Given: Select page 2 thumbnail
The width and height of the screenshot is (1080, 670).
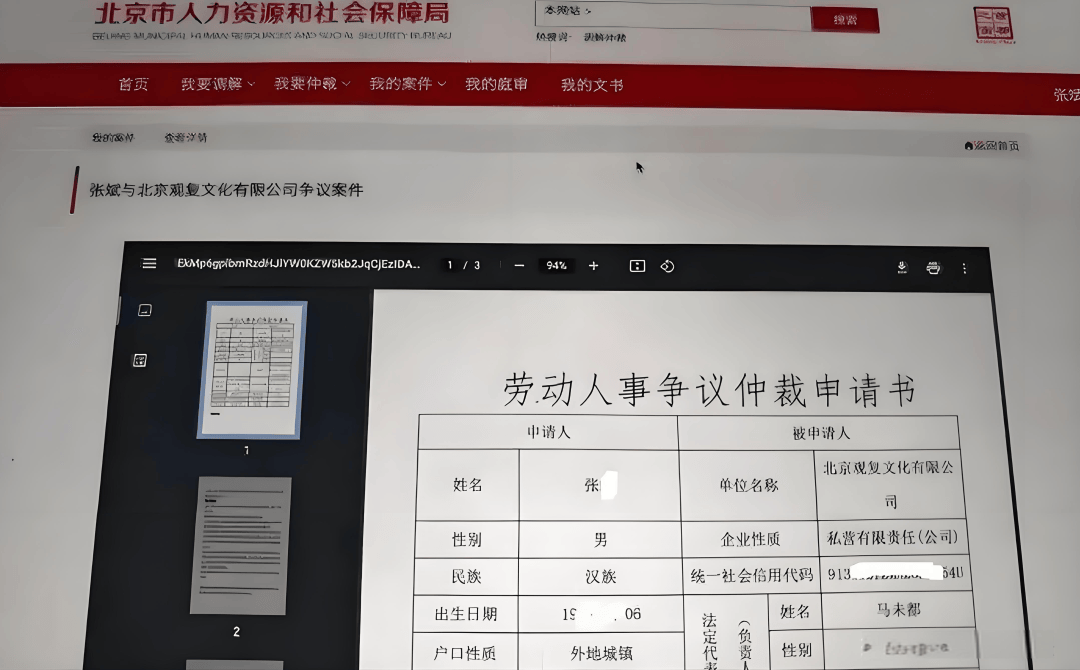Looking at the screenshot, I should click(x=240, y=545).
